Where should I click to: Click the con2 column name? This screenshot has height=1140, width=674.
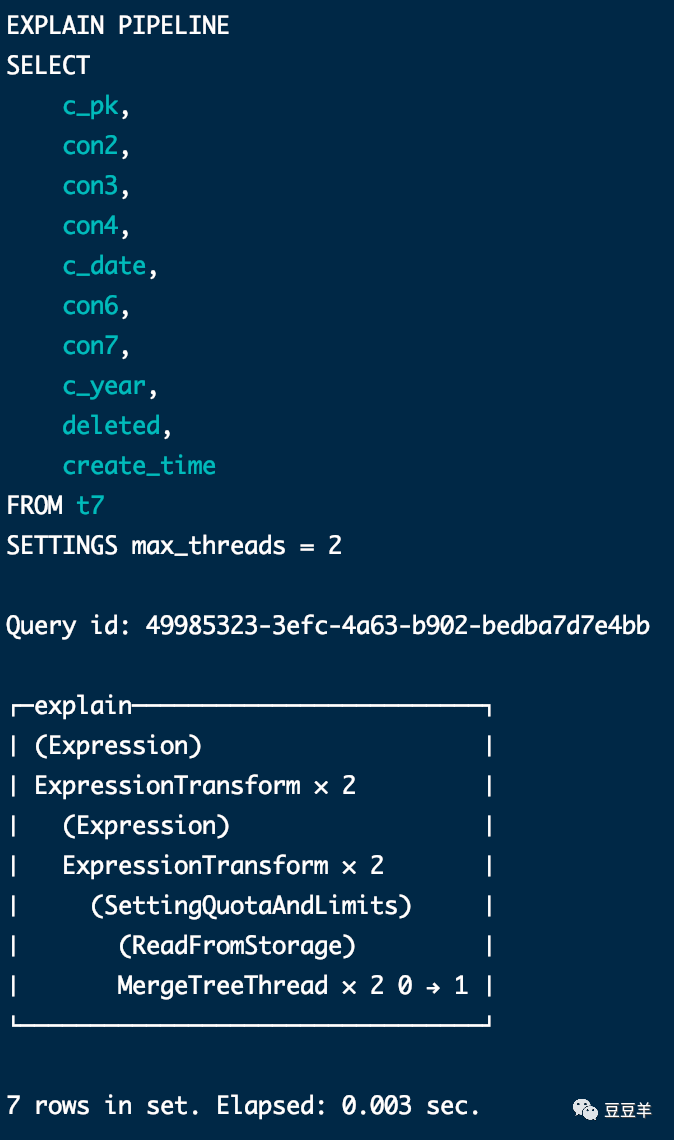coord(91,146)
